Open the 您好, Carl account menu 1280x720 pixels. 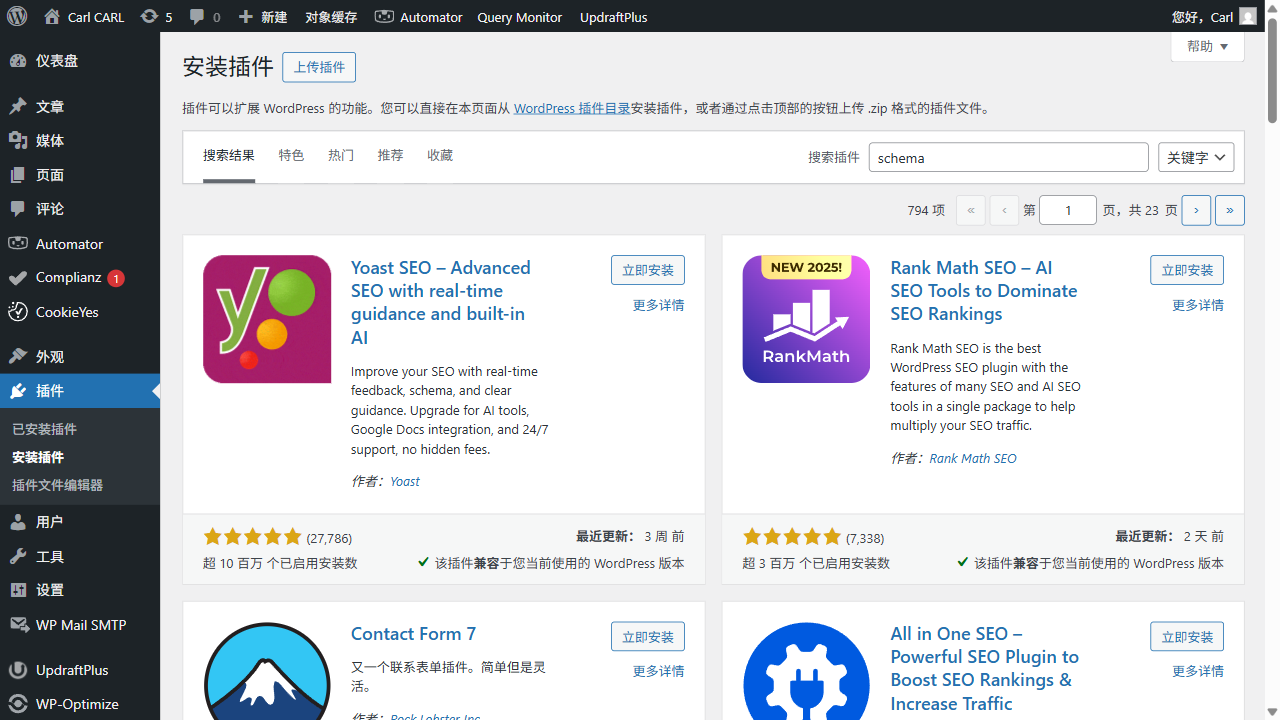click(1209, 16)
